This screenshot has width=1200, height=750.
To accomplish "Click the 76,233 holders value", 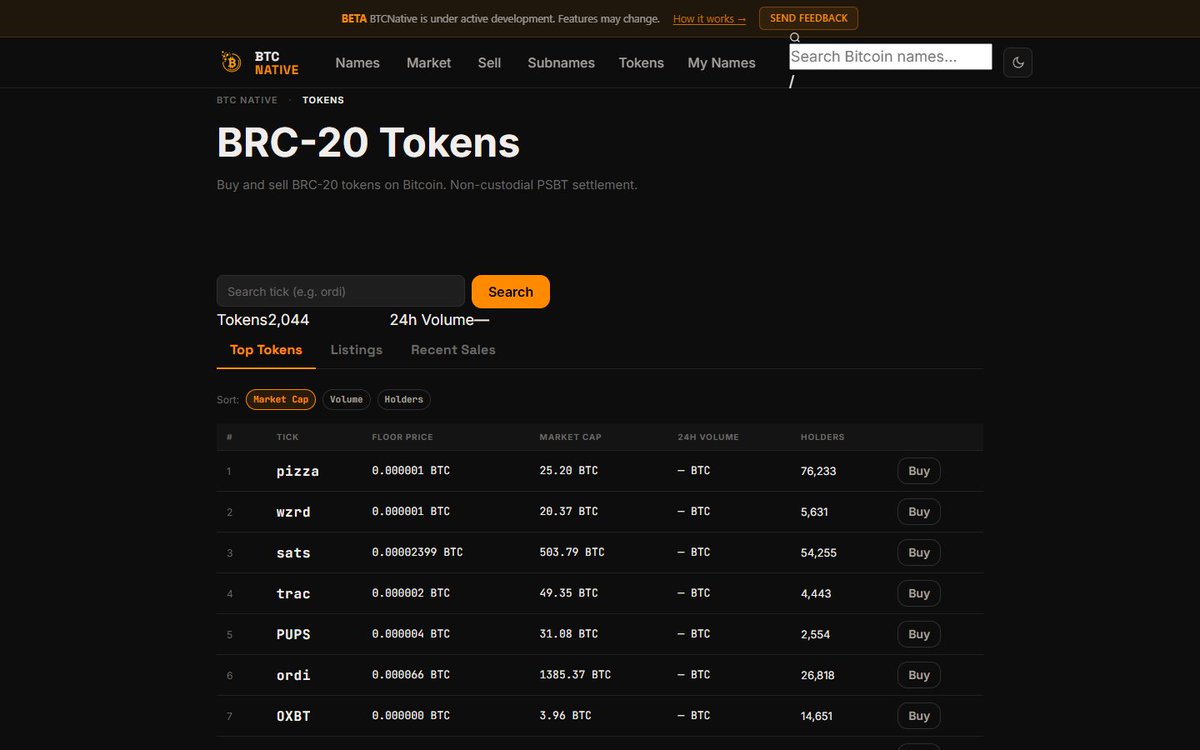I will (x=819, y=471).
